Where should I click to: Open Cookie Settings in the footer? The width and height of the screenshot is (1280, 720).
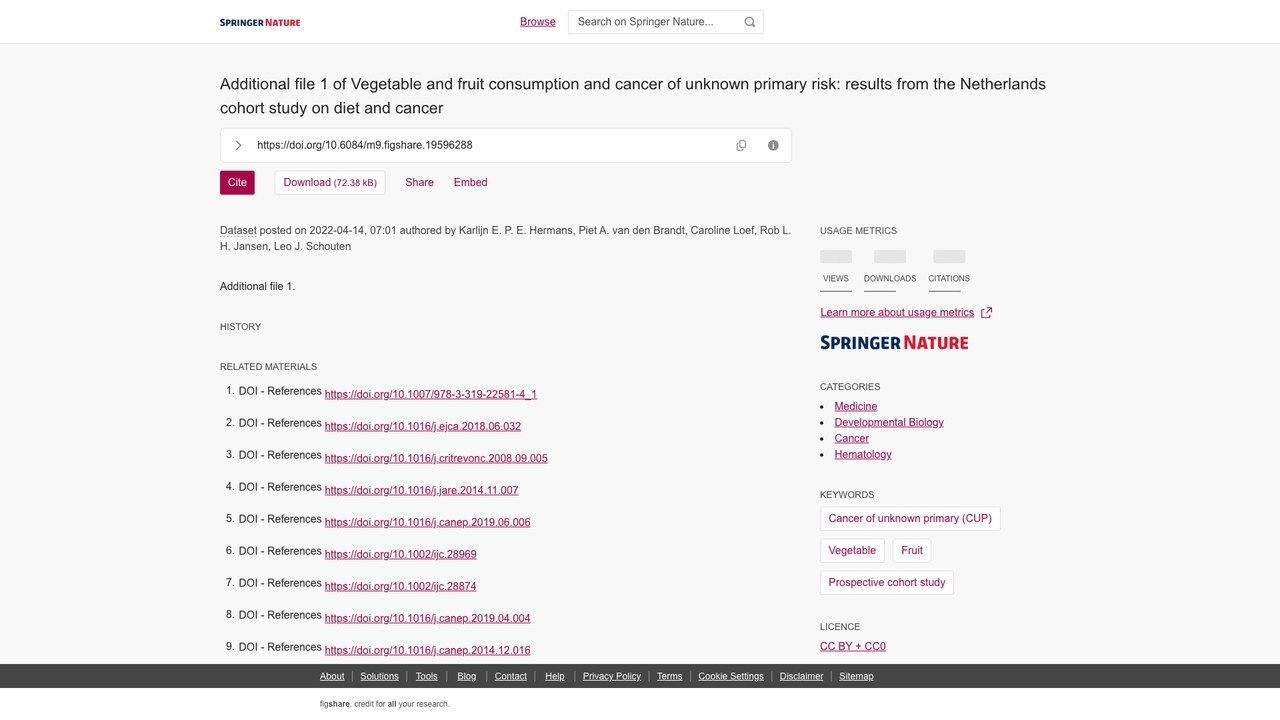731,676
